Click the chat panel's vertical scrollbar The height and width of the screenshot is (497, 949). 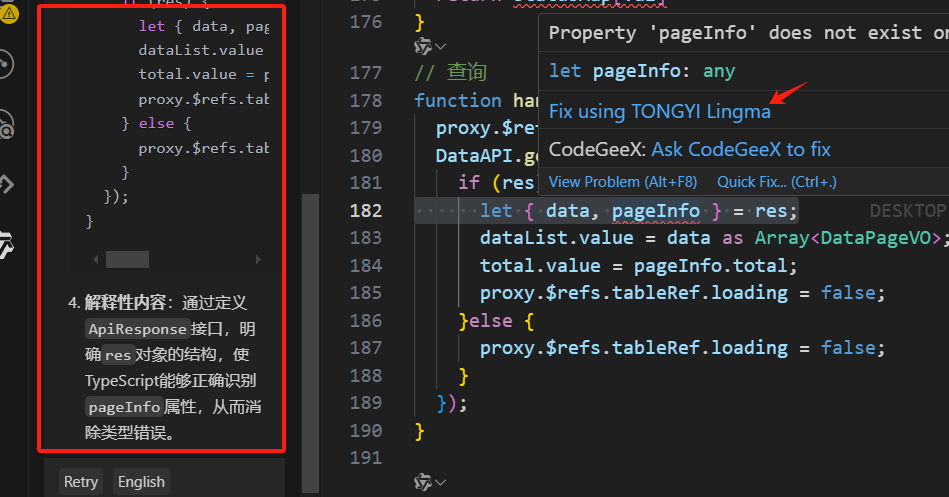(310, 343)
